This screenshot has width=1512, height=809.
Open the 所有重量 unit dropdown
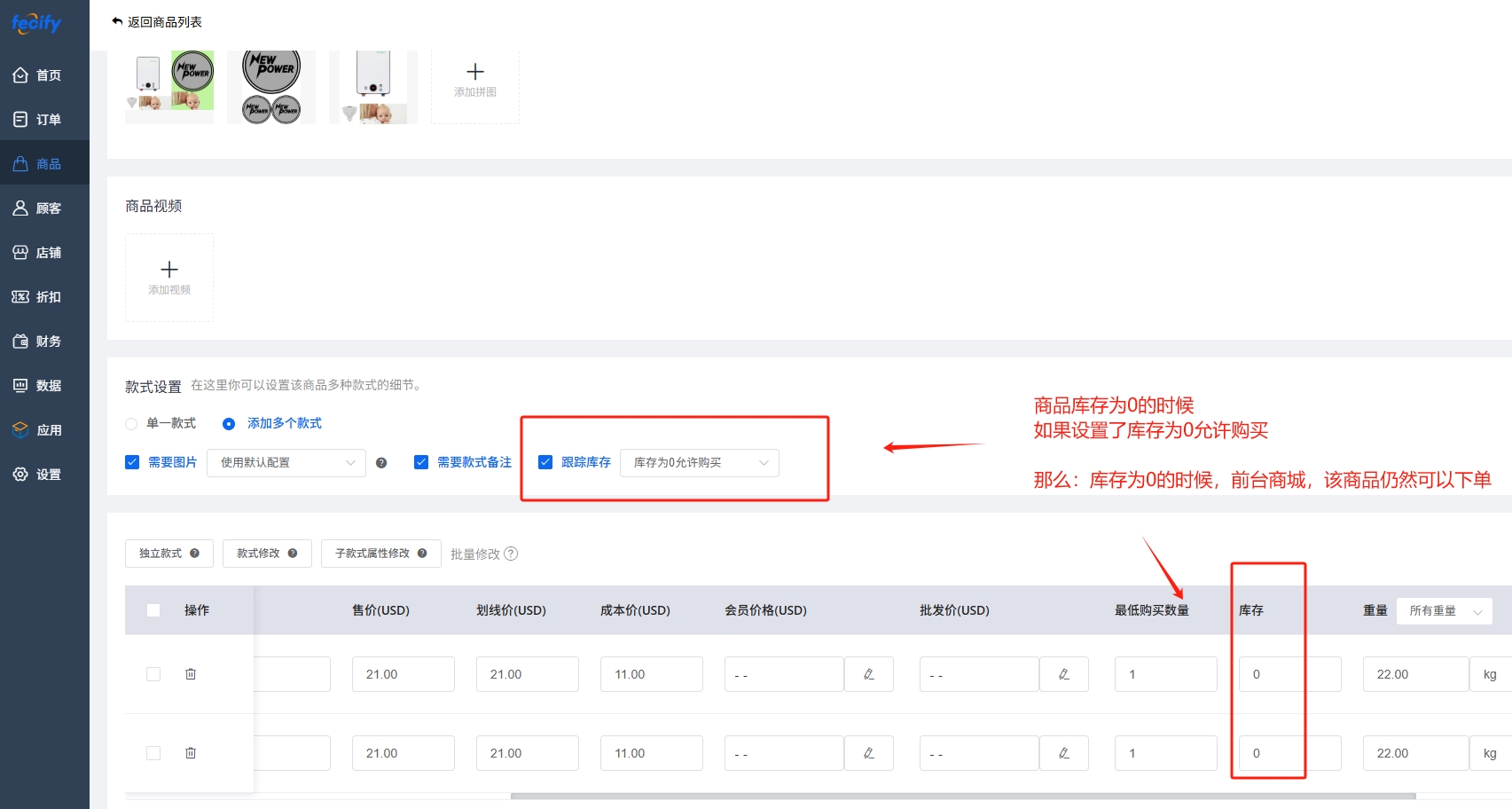(1444, 611)
